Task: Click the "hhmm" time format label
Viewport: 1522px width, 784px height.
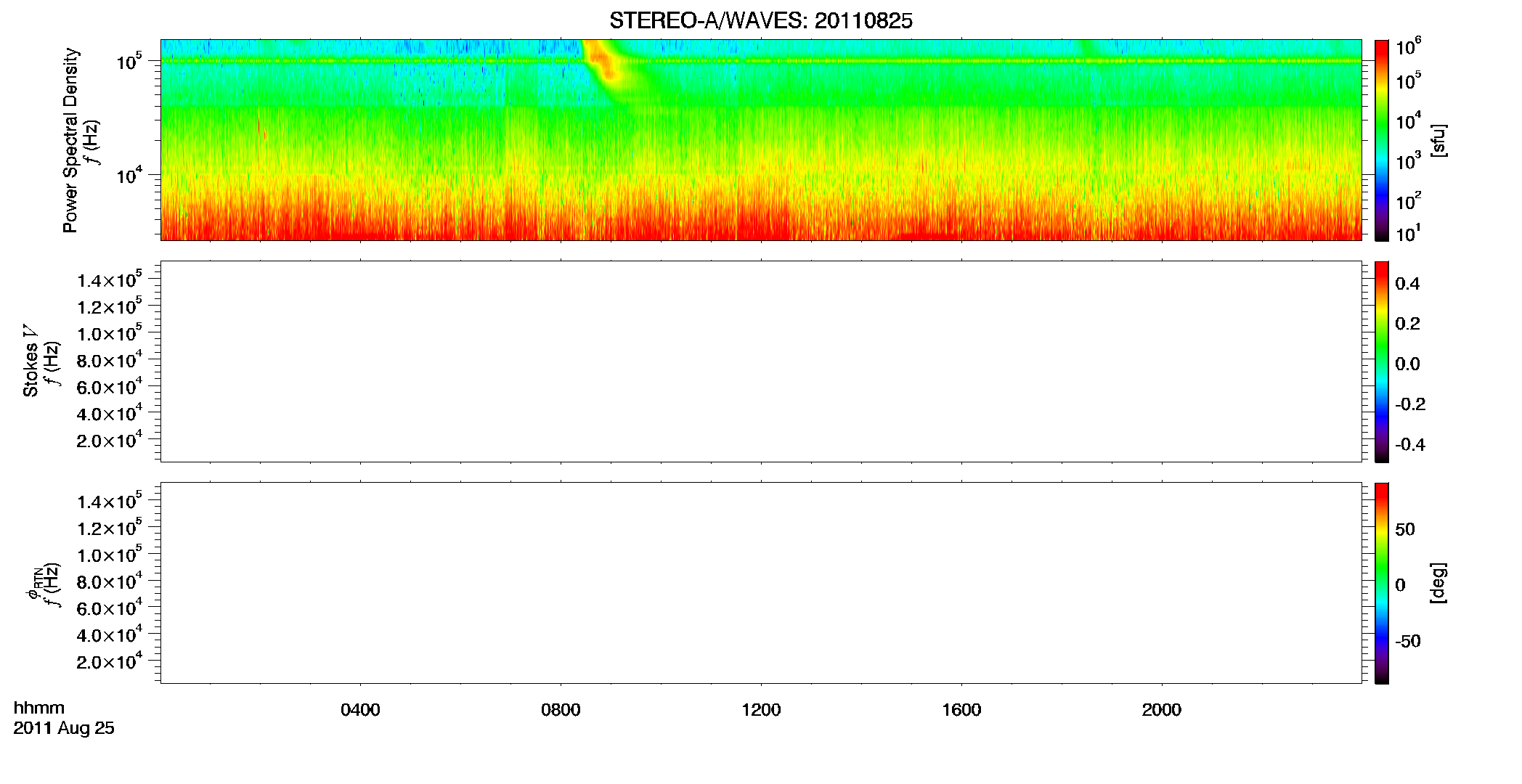Action: [x=39, y=708]
